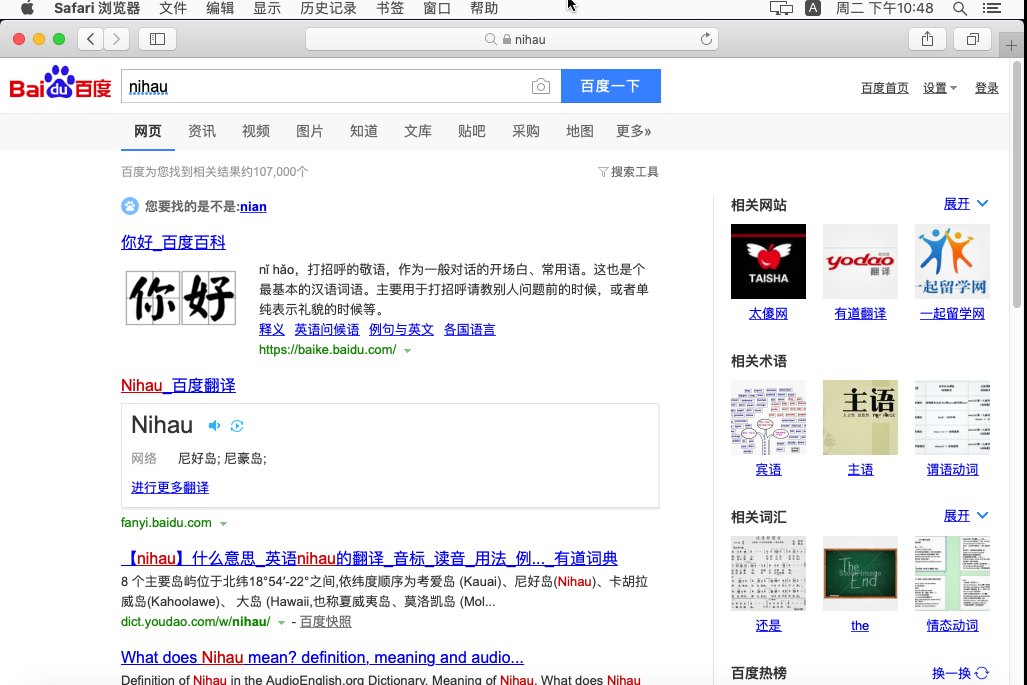Switch to the 地图 tab
1027x685 pixels.
click(580, 131)
